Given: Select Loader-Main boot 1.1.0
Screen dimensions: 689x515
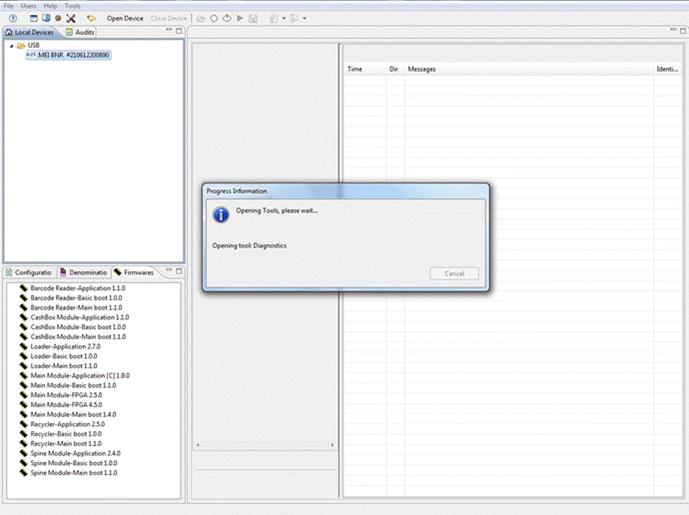Looking at the screenshot, I should pos(59,366).
